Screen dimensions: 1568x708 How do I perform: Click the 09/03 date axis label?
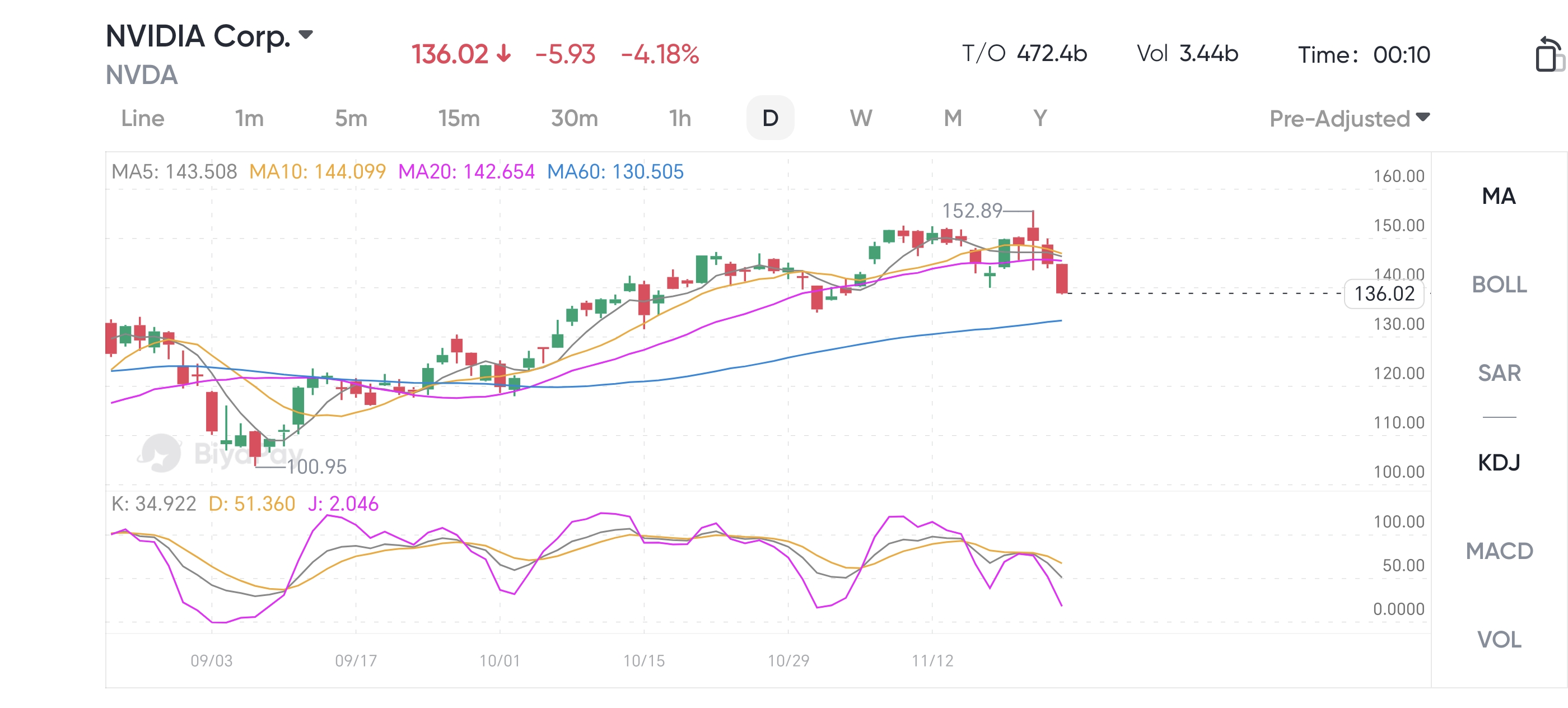[211, 660]
